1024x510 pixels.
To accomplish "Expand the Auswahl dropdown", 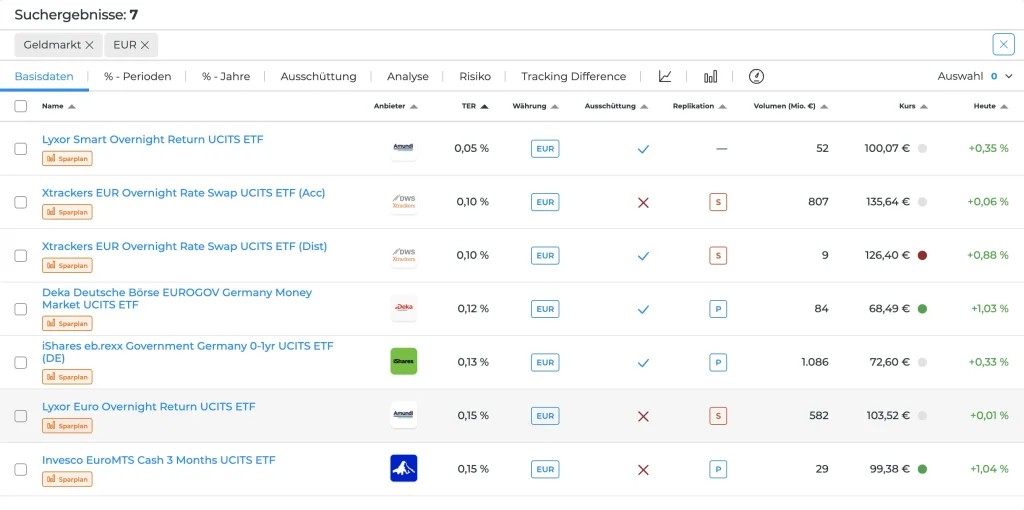I will (975, 76).
